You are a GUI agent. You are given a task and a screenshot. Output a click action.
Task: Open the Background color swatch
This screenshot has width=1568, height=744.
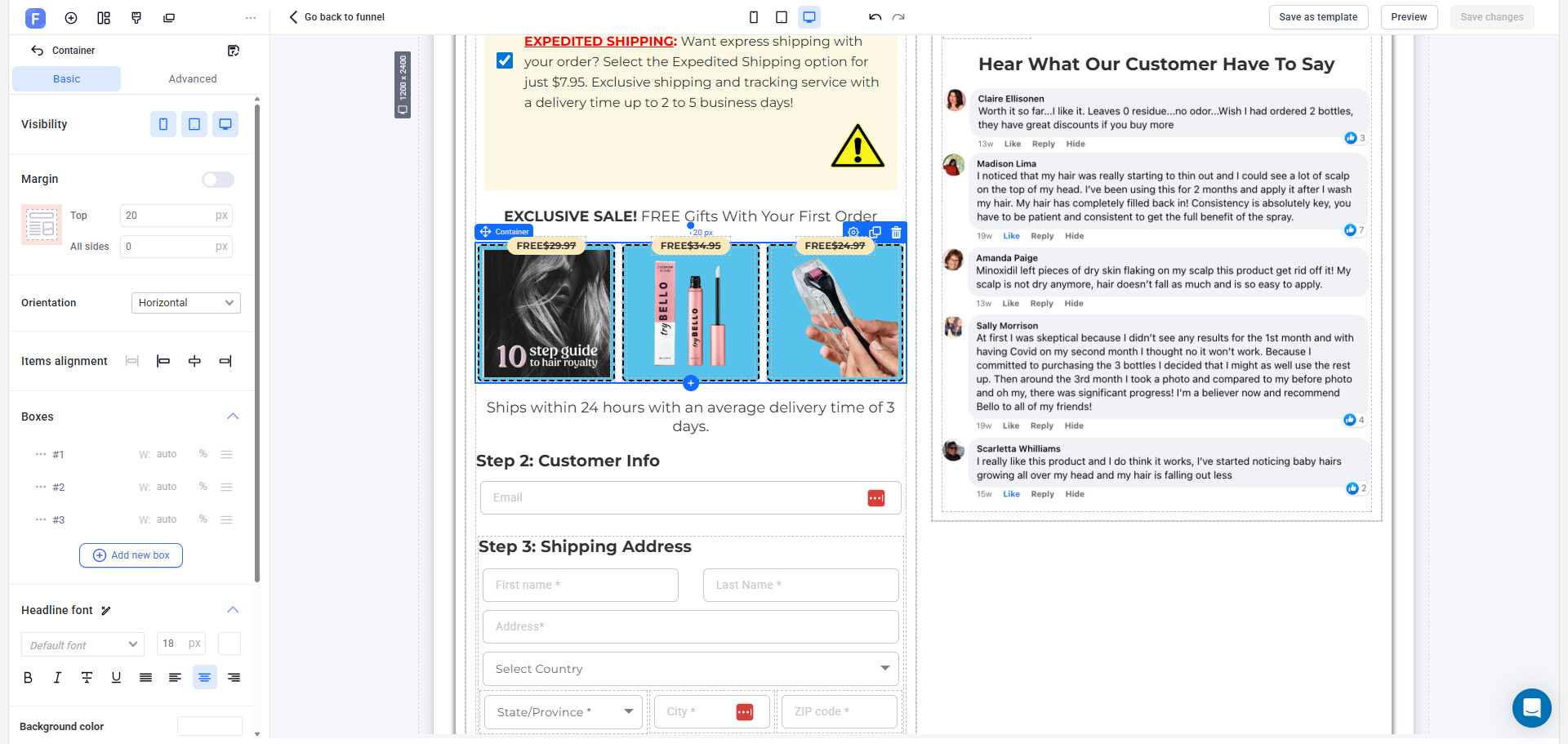point(209,726)
